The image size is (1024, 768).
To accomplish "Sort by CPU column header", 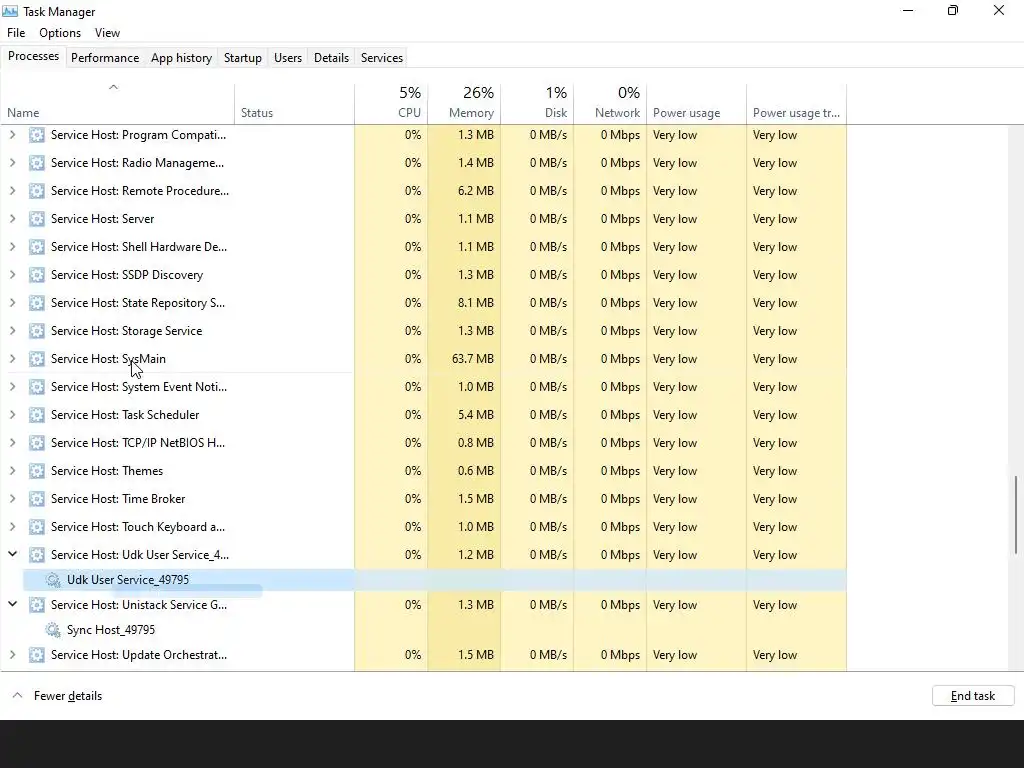I will (x=391, y=104).
